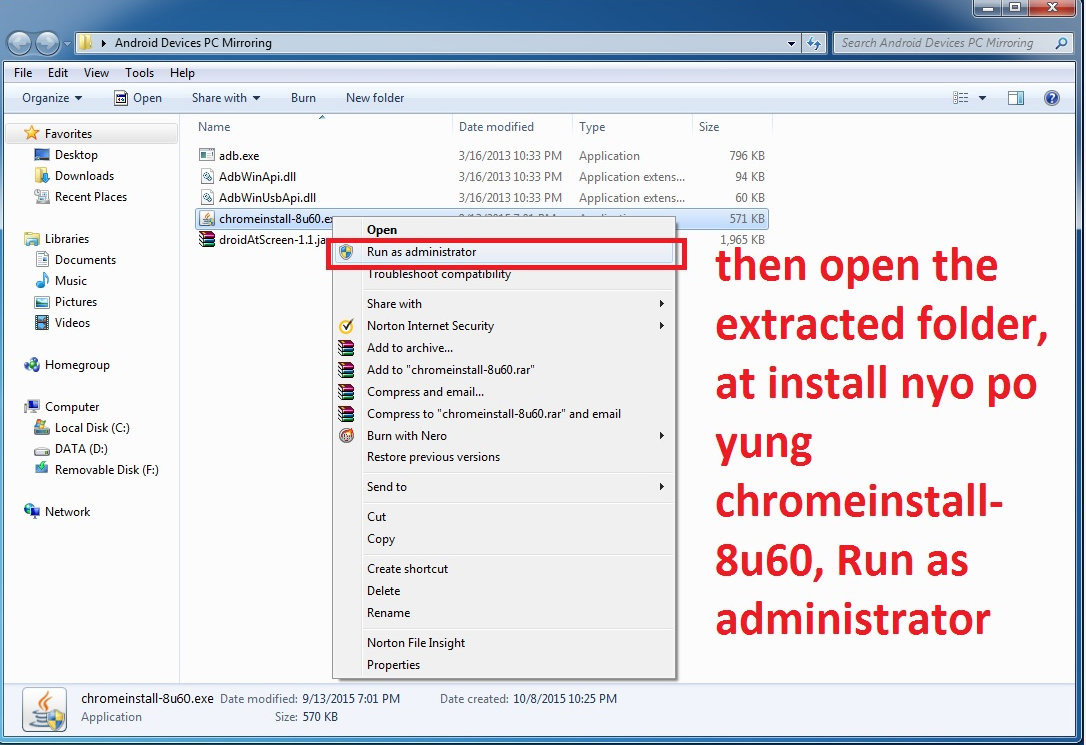This screenshot has width=1086, height=745.
Task: Click the Libraries icon in sidebar
Action: (x=31, y=239)
